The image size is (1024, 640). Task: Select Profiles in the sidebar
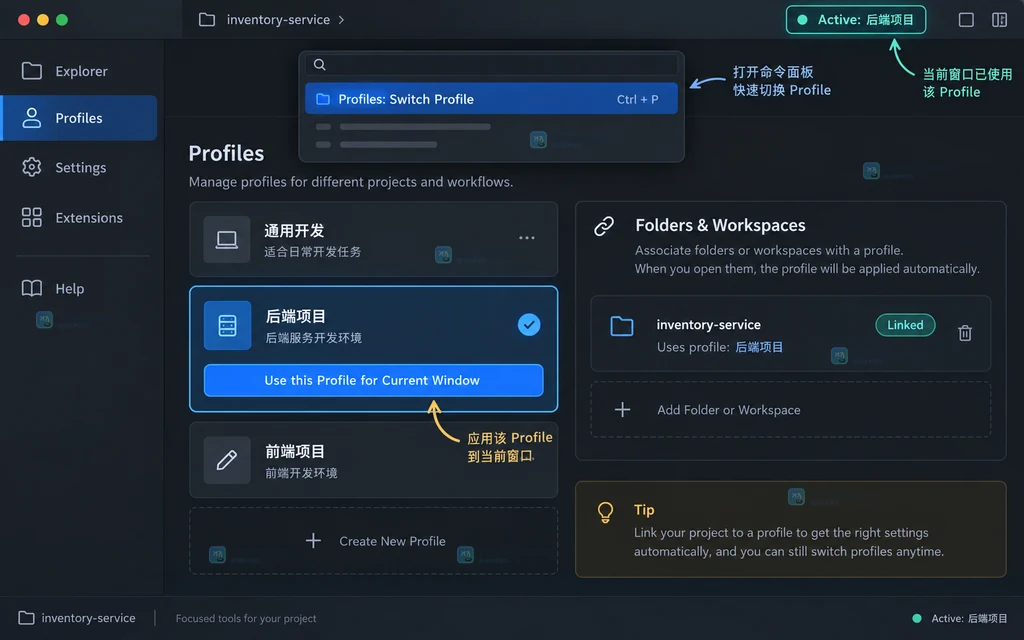(79, 118)
